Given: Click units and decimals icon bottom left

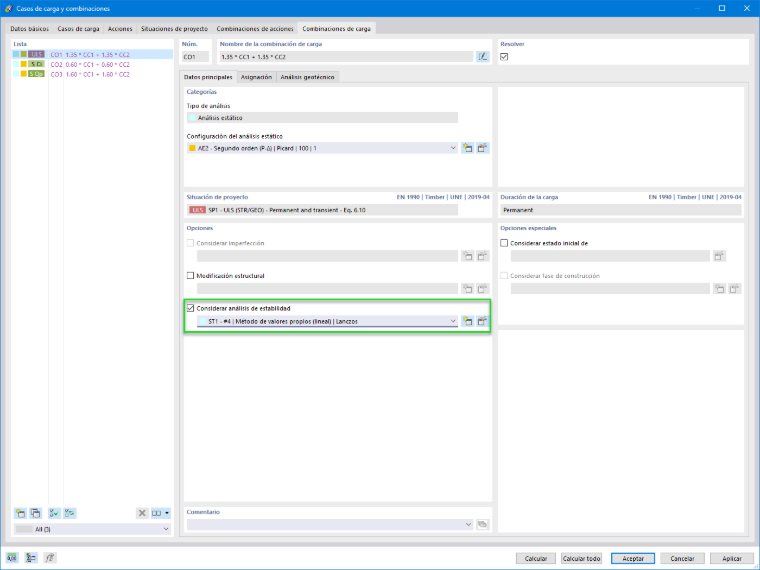Looking at the screenshot, I should click(x=12, y=558).
